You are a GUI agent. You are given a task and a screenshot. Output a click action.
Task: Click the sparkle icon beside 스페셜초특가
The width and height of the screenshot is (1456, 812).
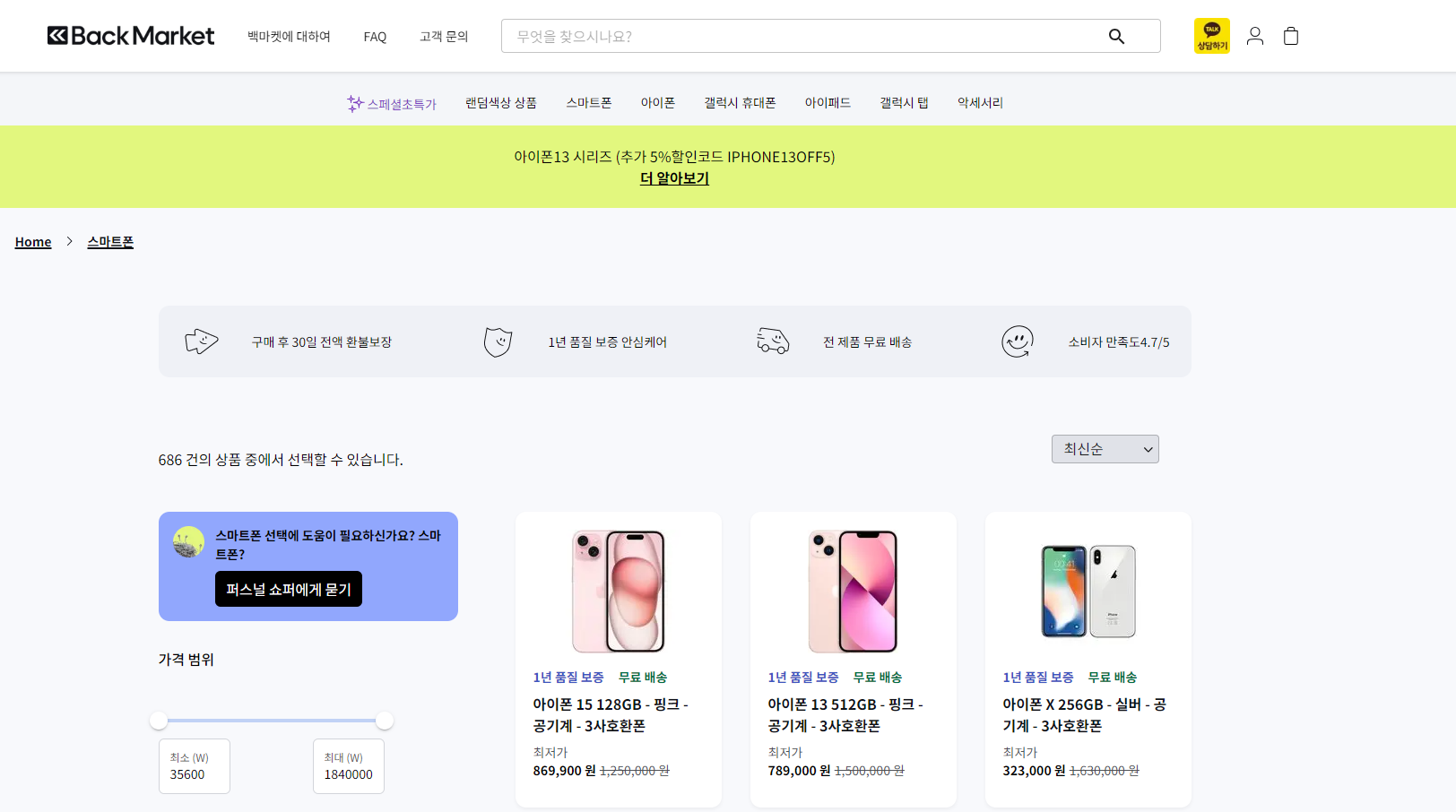point(354,102)
